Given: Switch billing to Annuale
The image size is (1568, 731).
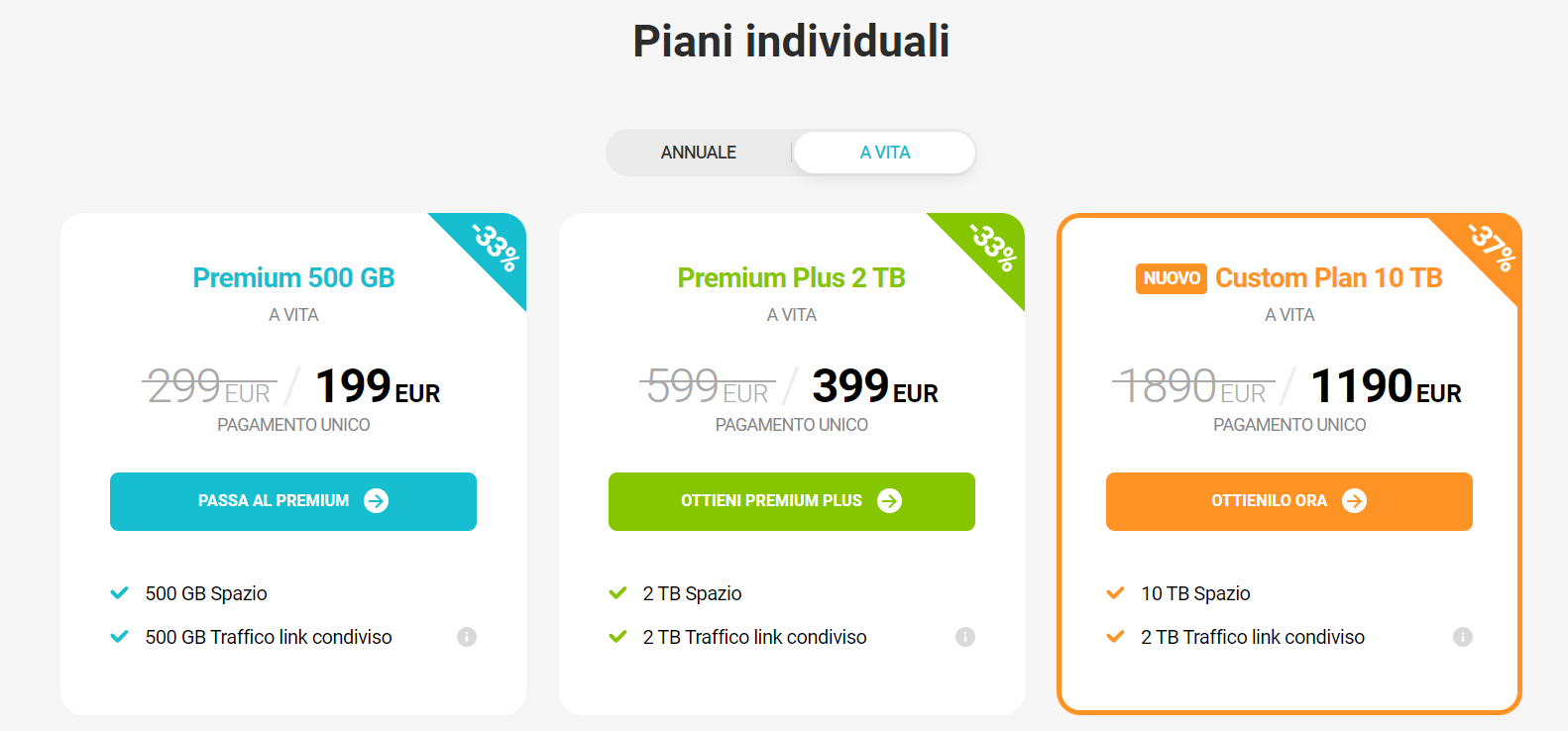Looking at the screenshot, I should pos(699,153).
